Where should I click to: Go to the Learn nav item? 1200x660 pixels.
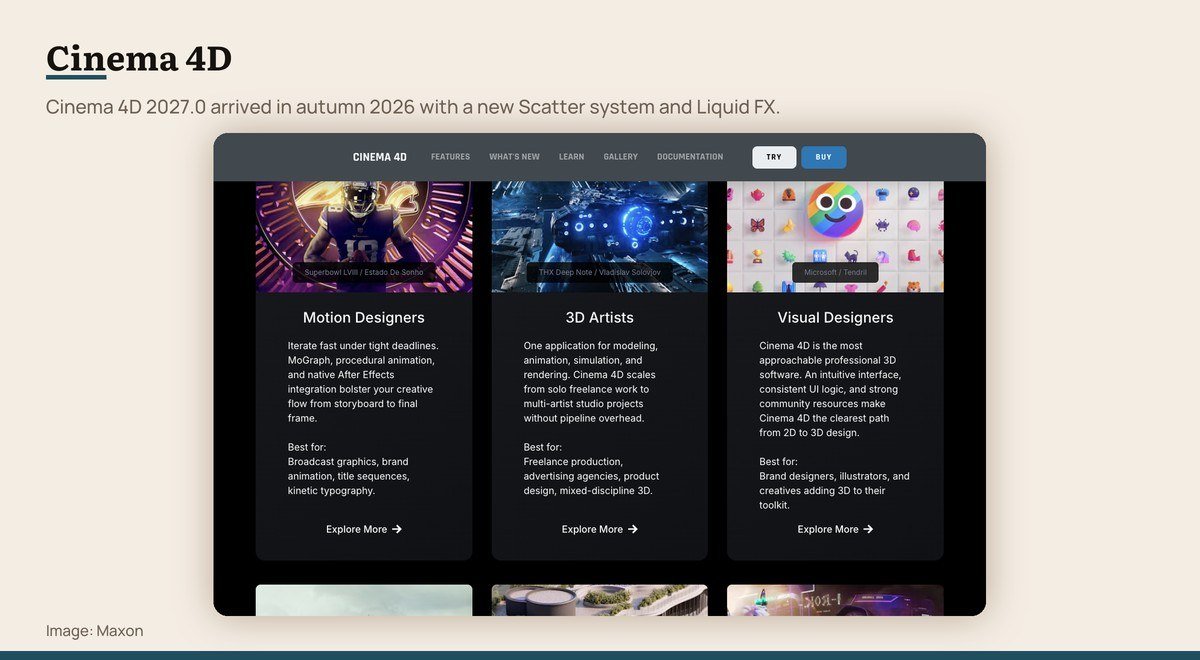point(572,157)
